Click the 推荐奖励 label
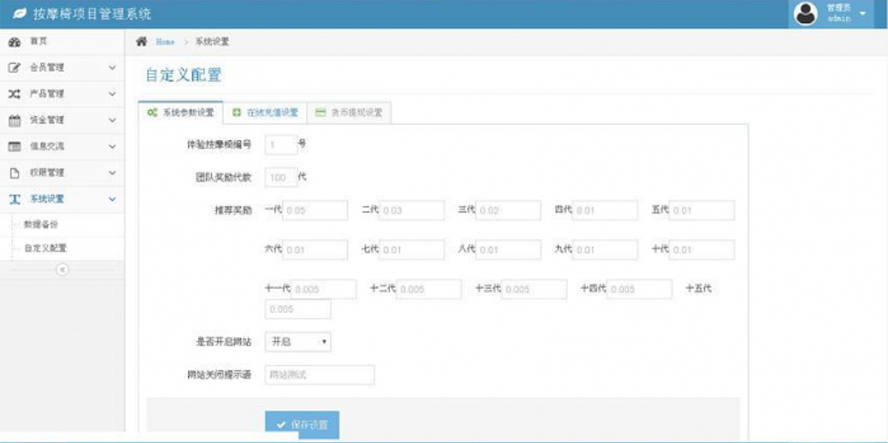Viewport: 888px width, 443px height. [235, 210]
